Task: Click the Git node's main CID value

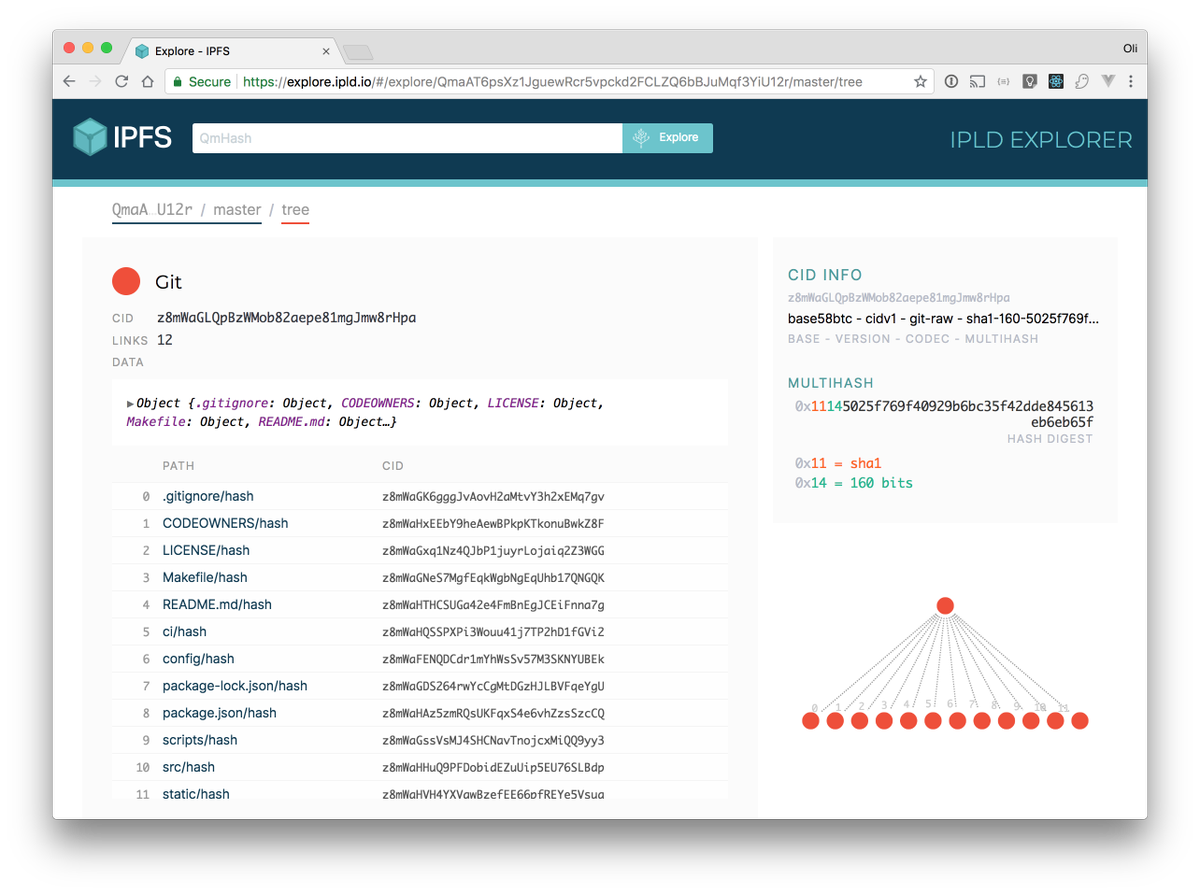Action: pos(286,318)
